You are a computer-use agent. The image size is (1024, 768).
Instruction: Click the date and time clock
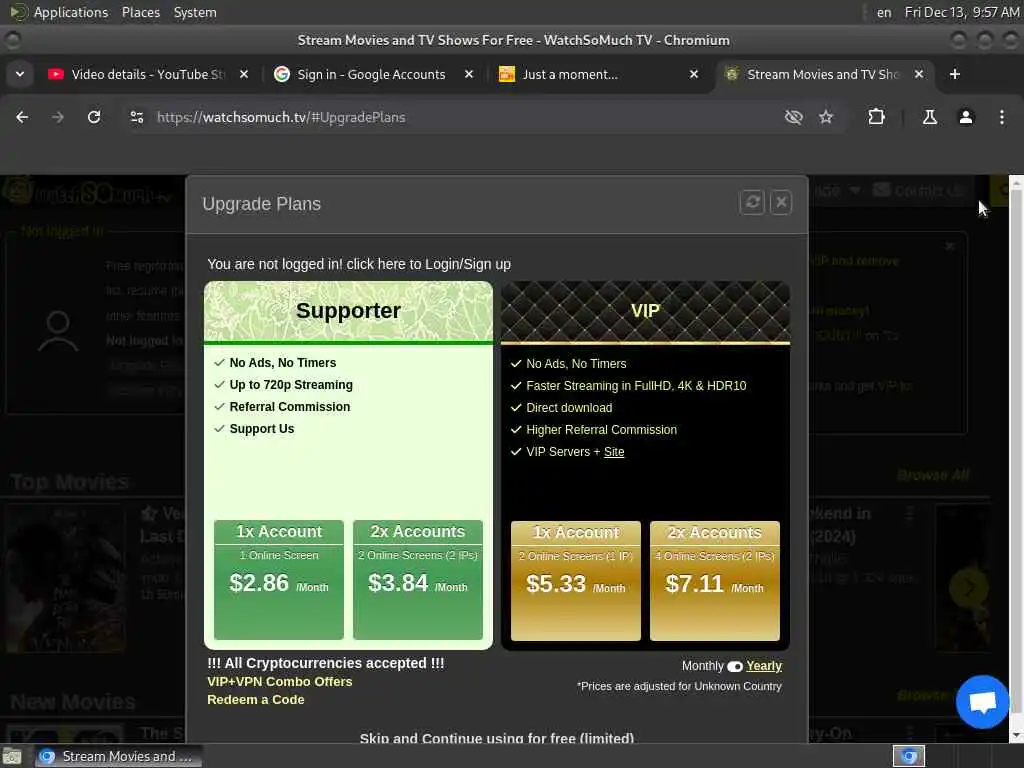coord(961,12)
